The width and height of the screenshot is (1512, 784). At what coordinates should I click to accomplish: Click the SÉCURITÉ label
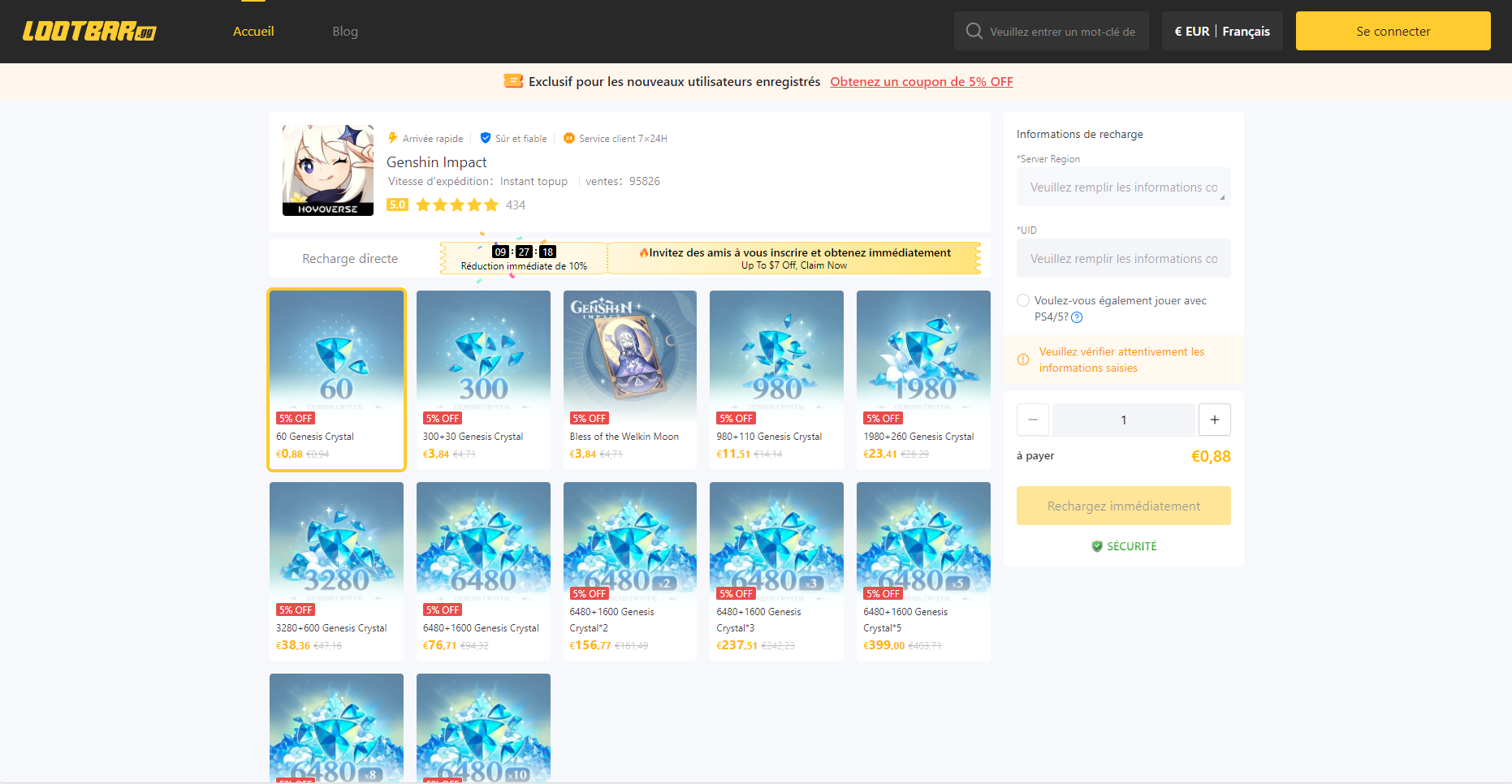pos(1132,546)
